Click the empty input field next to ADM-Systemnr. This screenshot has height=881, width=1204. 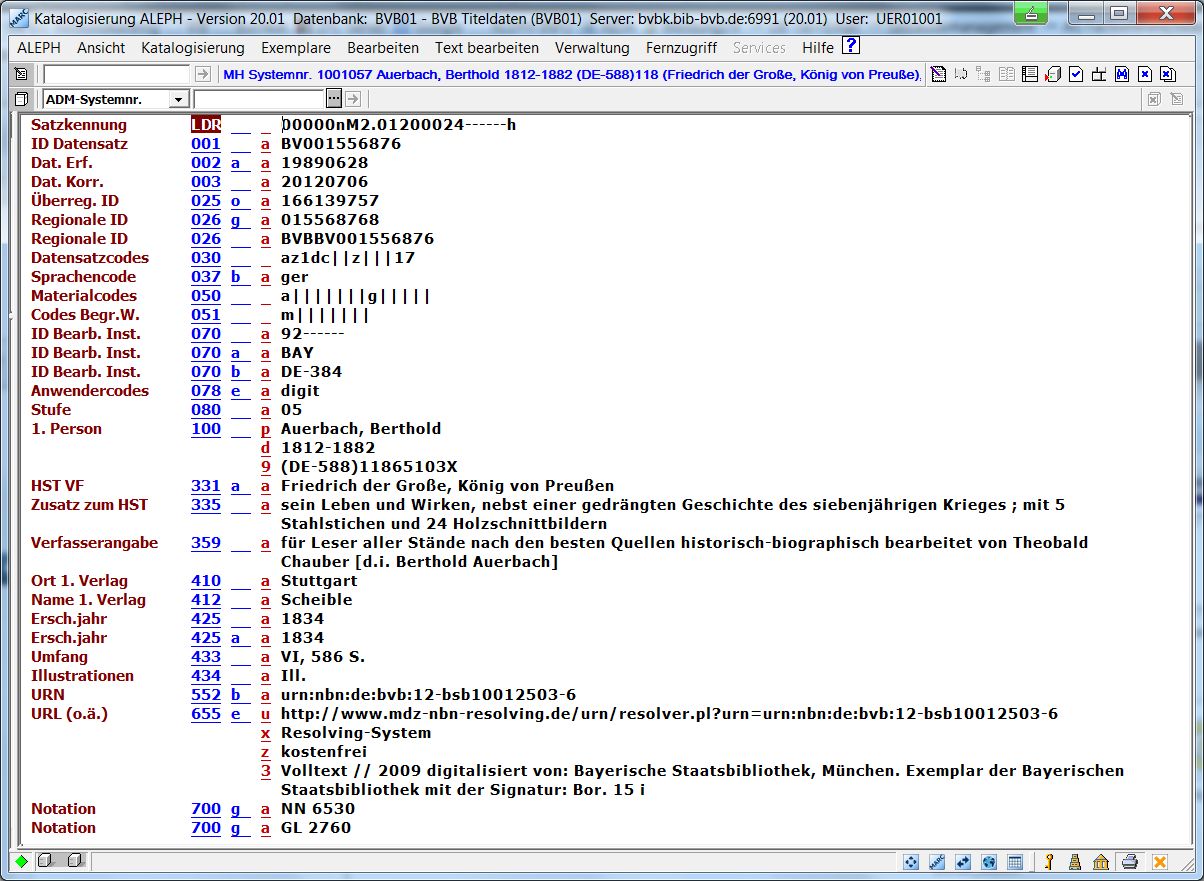(260, 99)
